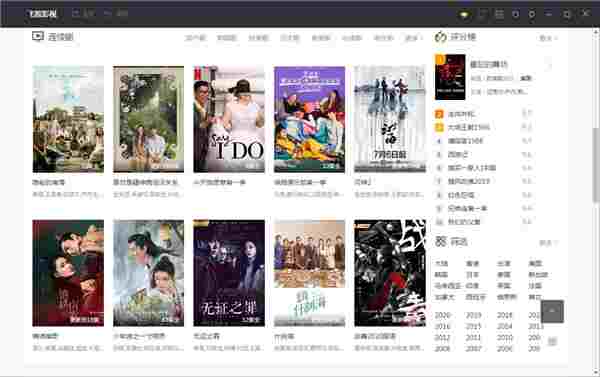Open the "I DO" poster thumbnail
The image size is (600, 377).
(229, 119)
